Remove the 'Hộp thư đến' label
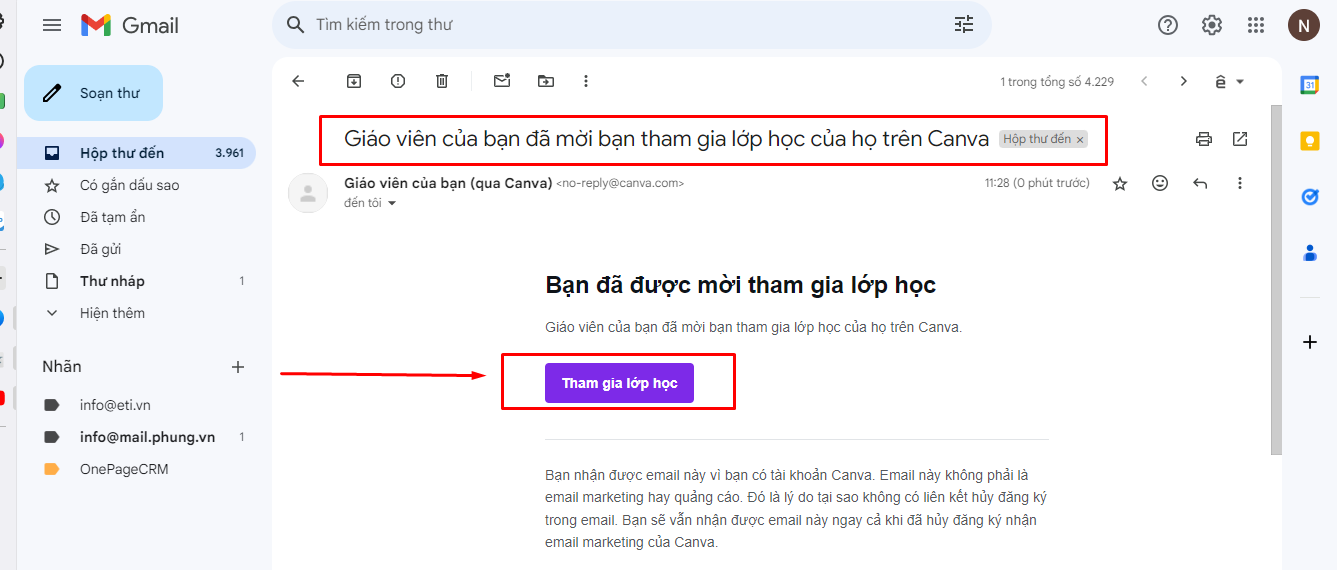Screen dimensions: 1337x570 coord(1080,140)
